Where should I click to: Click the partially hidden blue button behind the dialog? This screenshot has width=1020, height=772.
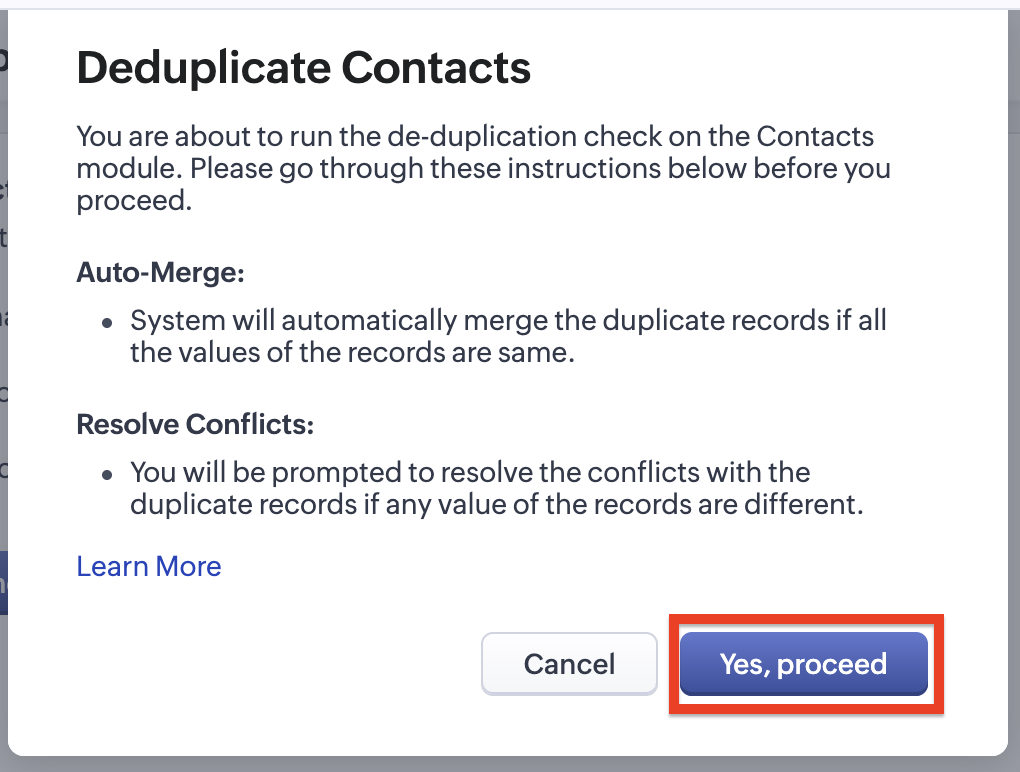click(x=3, y=583)
